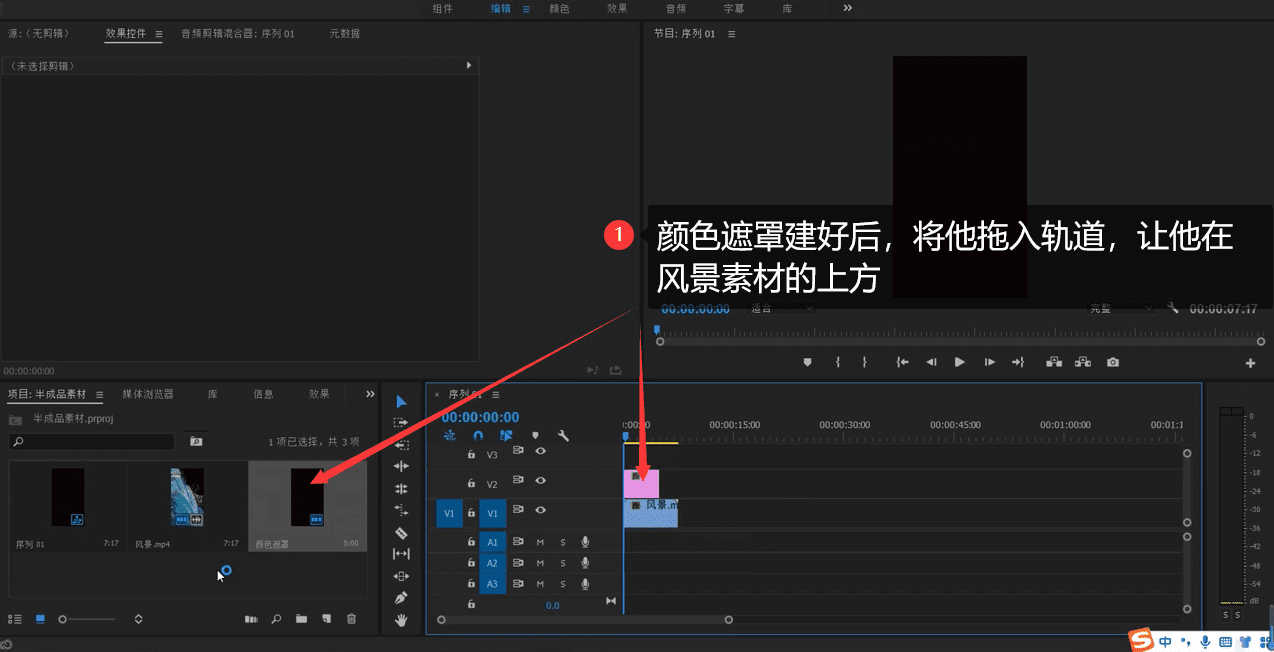
Task: Solo audio track A2
Action: click(562, 563)
